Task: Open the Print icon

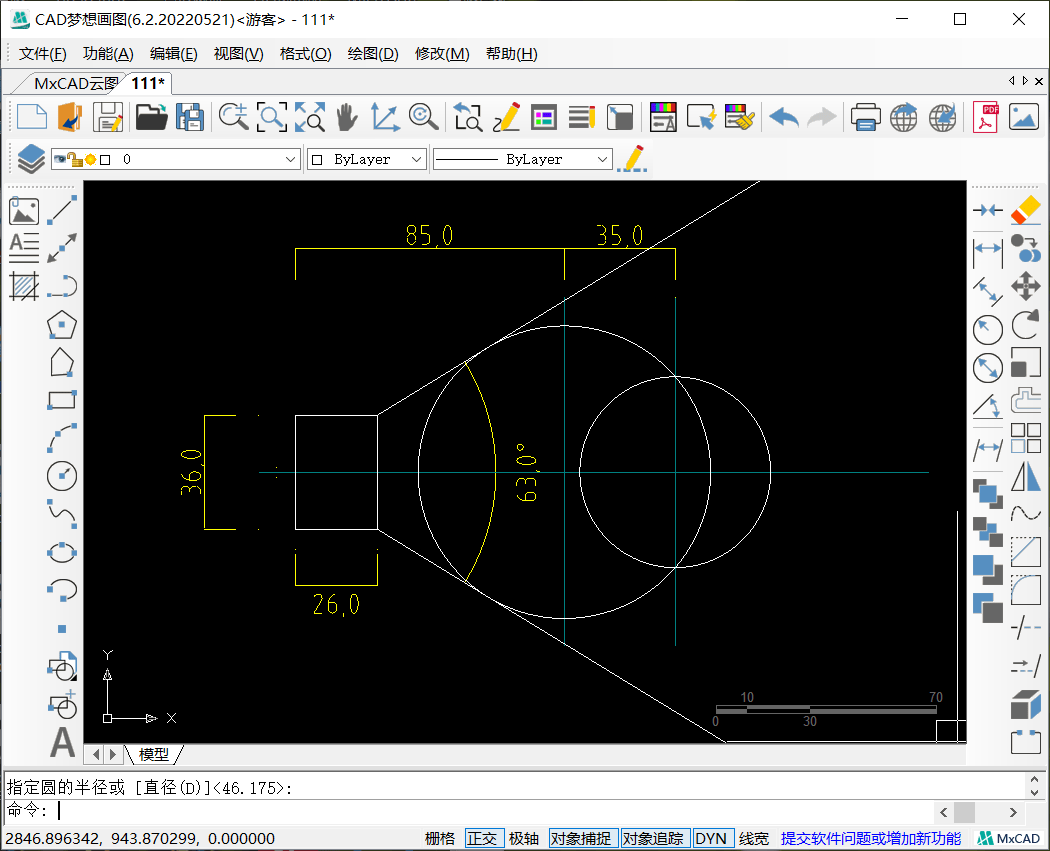Action: pos(865,118)
